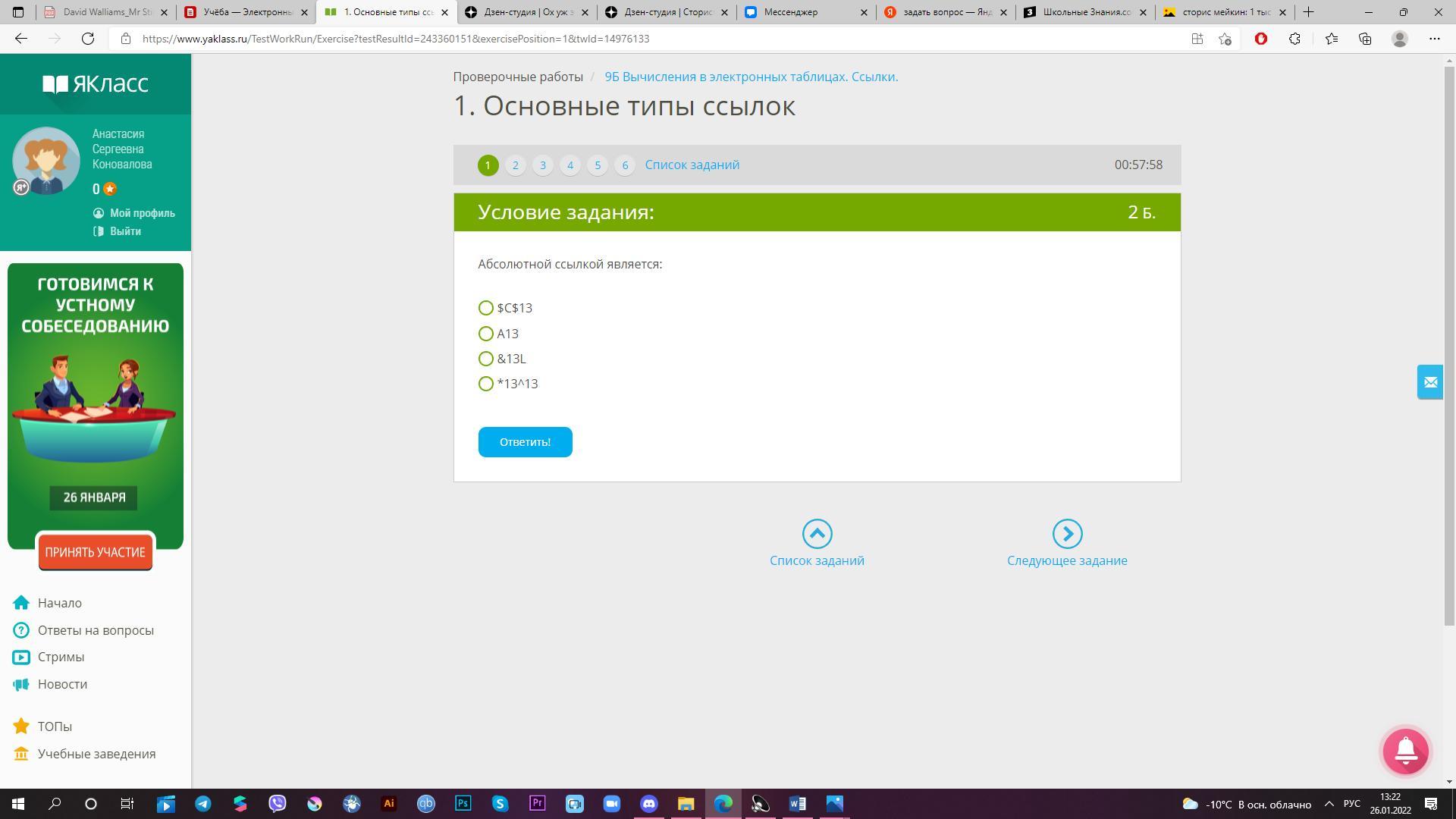Select the *13^13 answer option
Screen dimensions: 1456x819
click(x=486, y=384)
